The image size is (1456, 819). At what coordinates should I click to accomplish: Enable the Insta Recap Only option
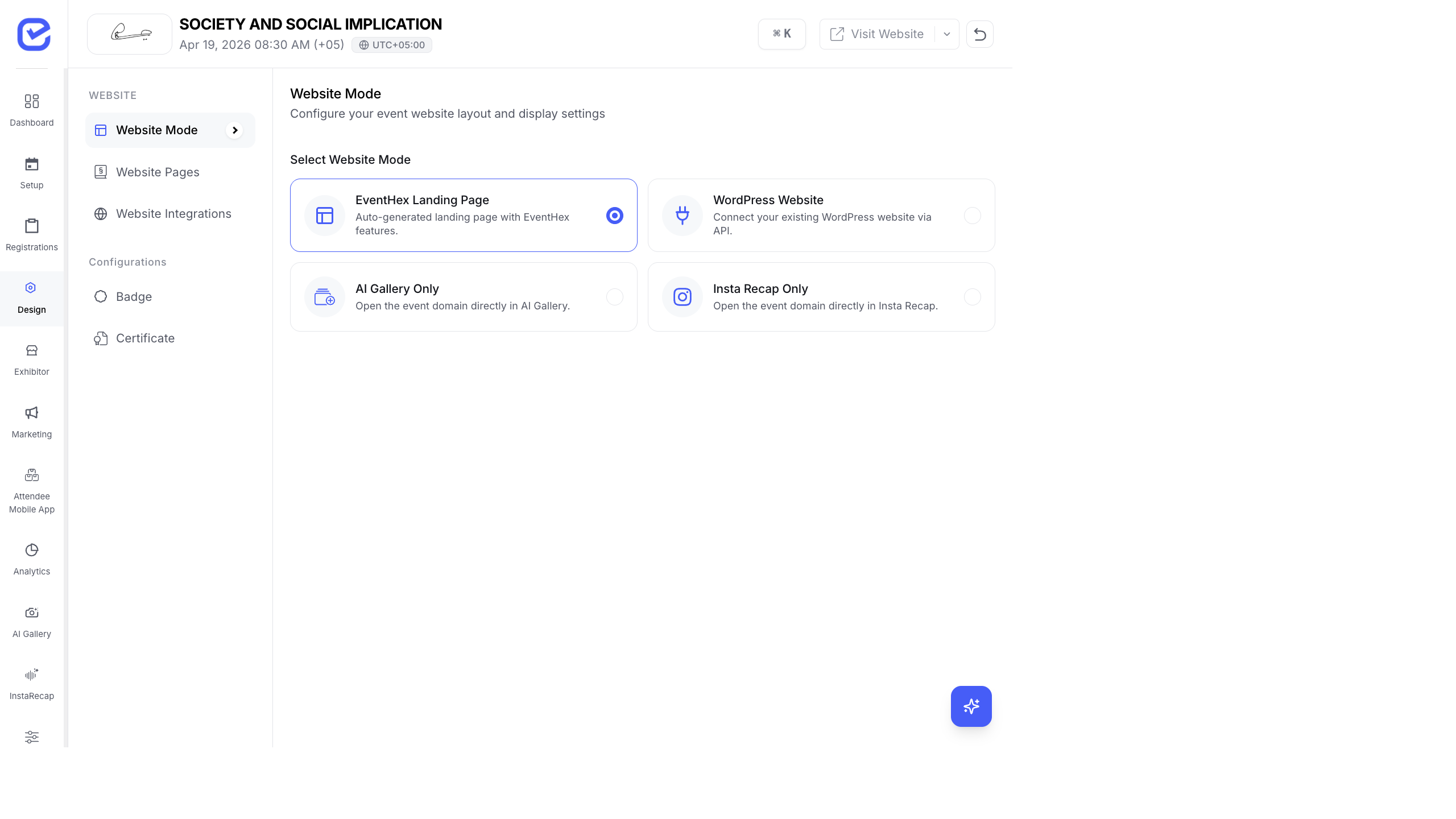[x=972, y=296]
